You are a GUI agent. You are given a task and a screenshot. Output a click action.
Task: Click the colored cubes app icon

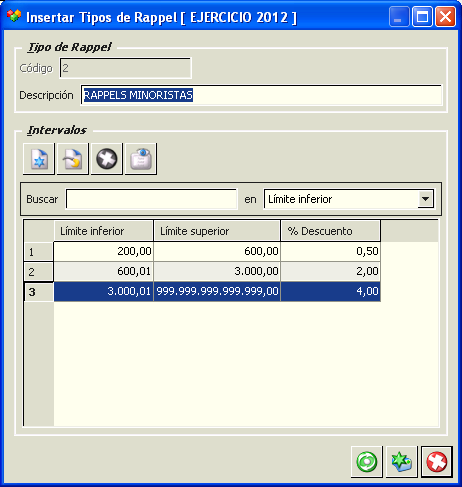[x=14, y=16]
